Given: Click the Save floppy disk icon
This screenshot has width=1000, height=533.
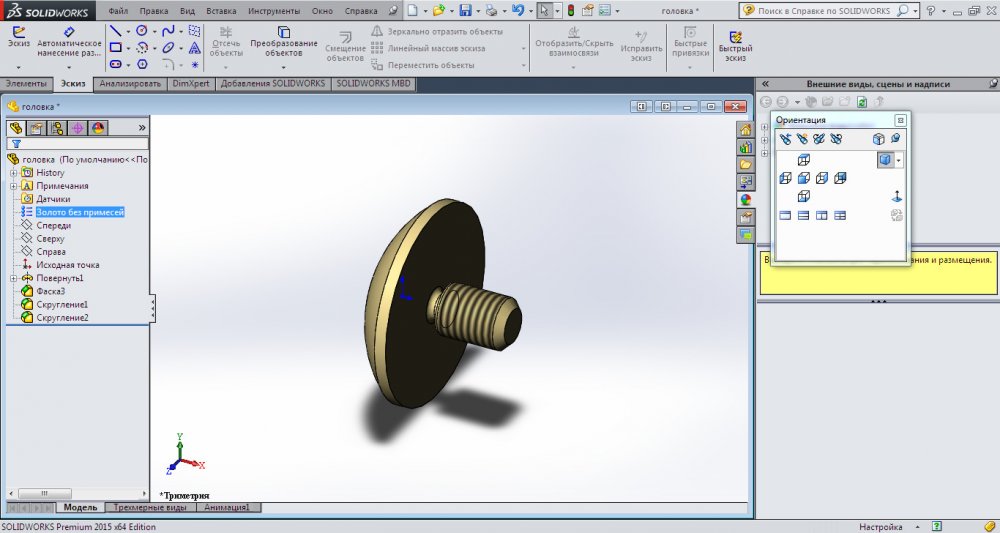Looking at the screenshot, I should click(465, 11).
